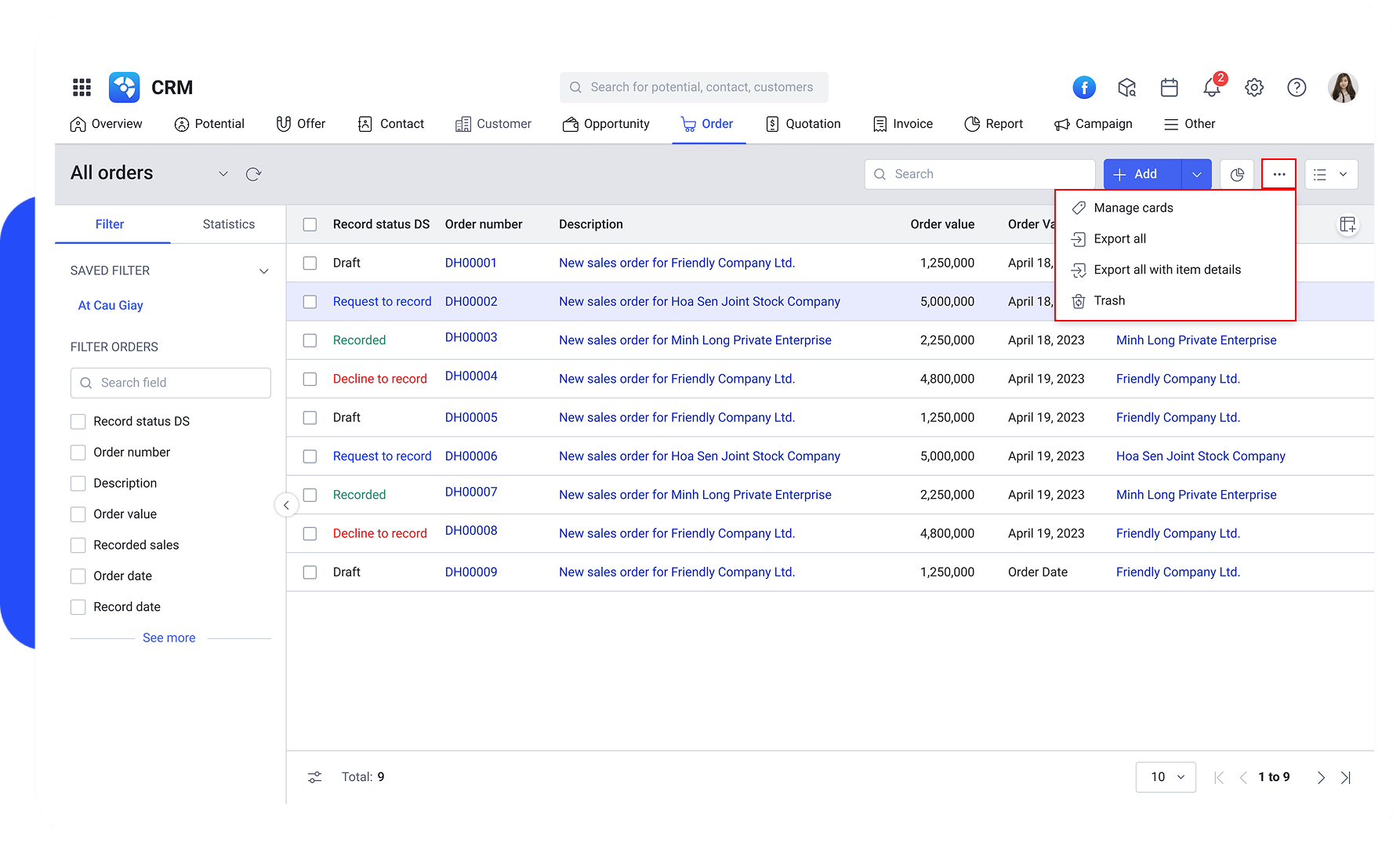1400x843 pixels.
Task: Open the calendar icon in the top bar
Action: coord(1169,87)
